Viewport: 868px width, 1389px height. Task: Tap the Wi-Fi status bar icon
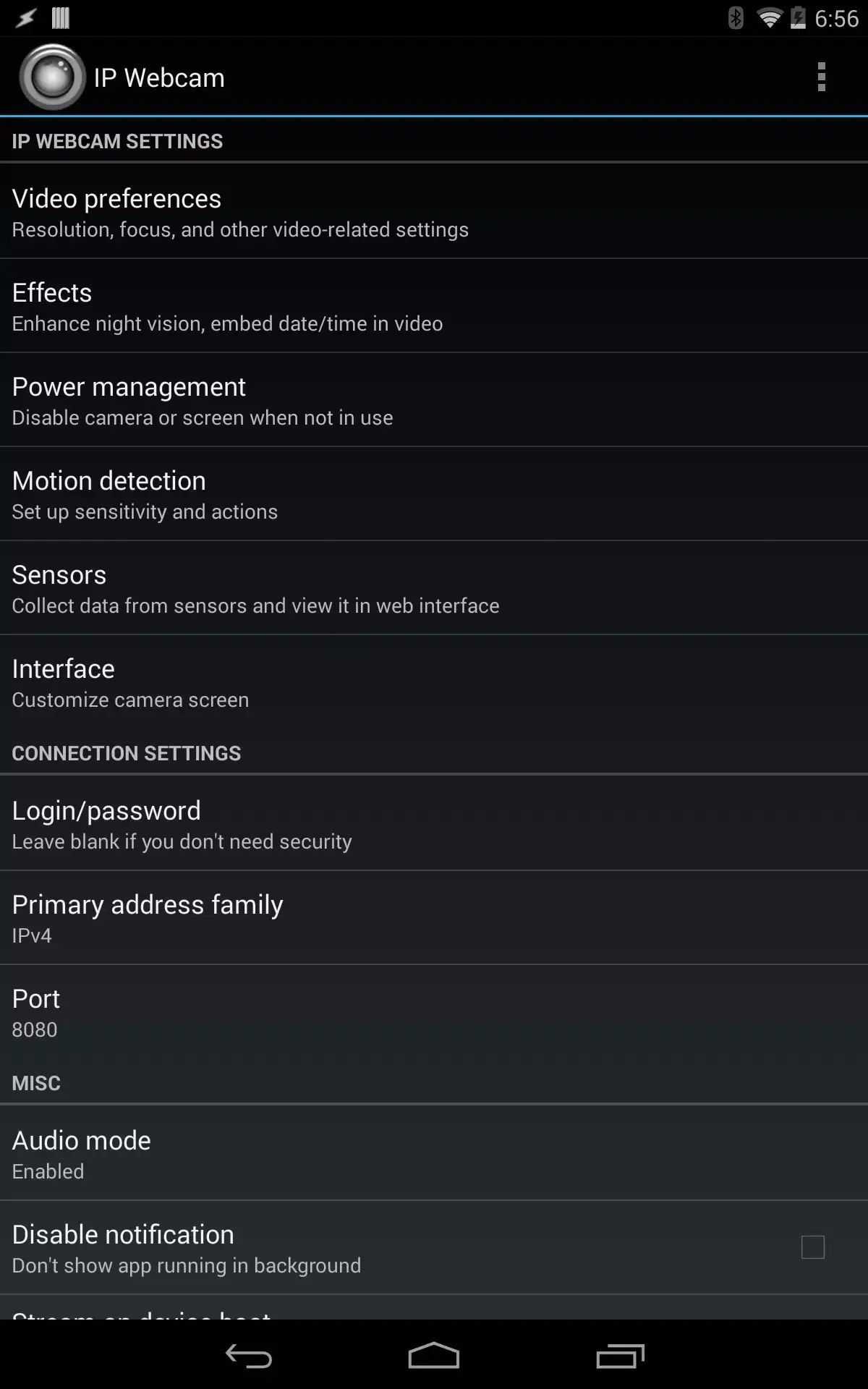point(768,19)
